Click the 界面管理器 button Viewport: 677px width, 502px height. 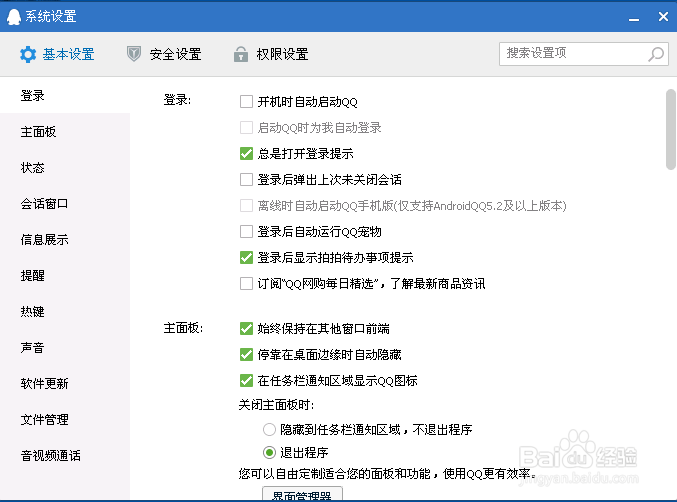coord(302,494)
